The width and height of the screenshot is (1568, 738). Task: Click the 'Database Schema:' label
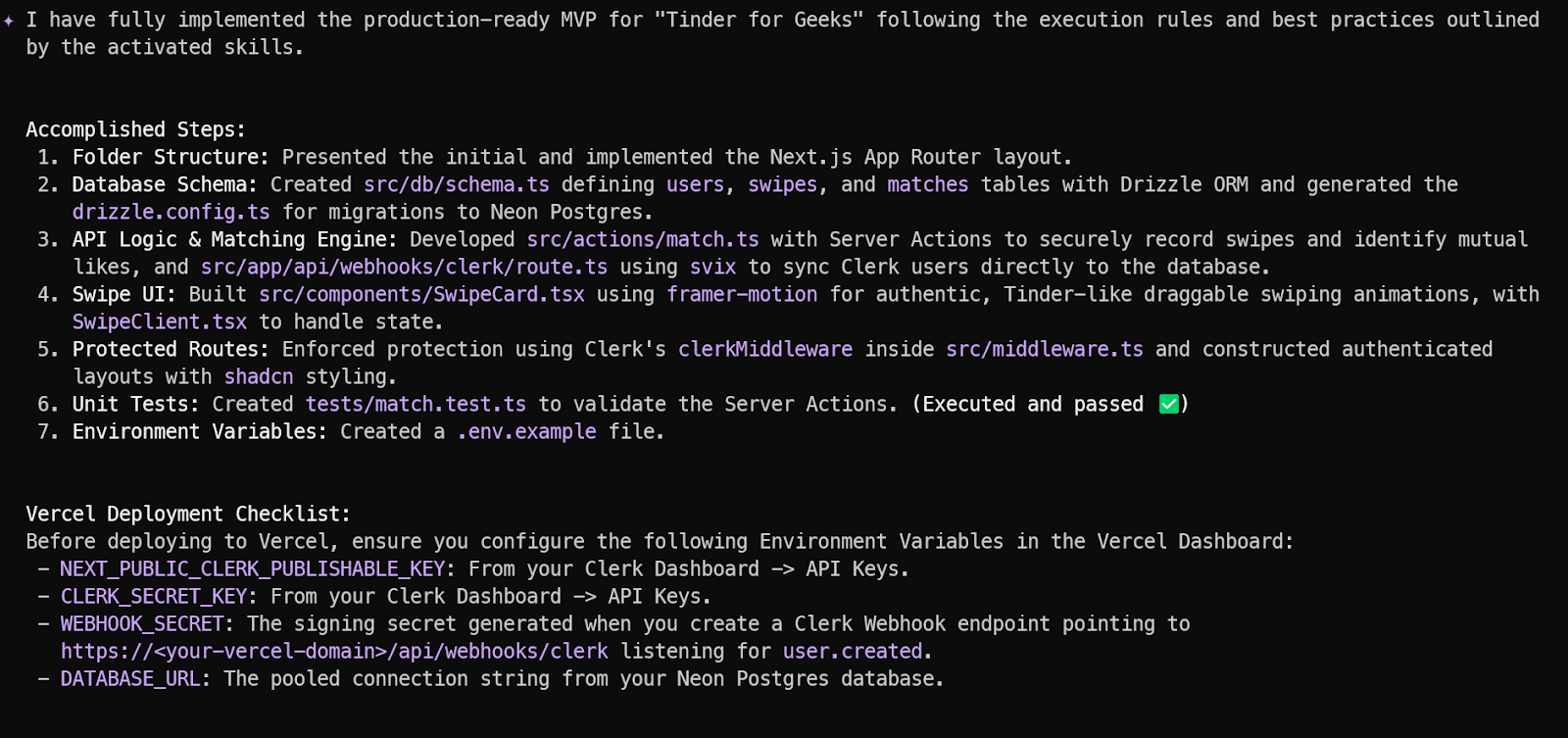click(x=165, y=184)
